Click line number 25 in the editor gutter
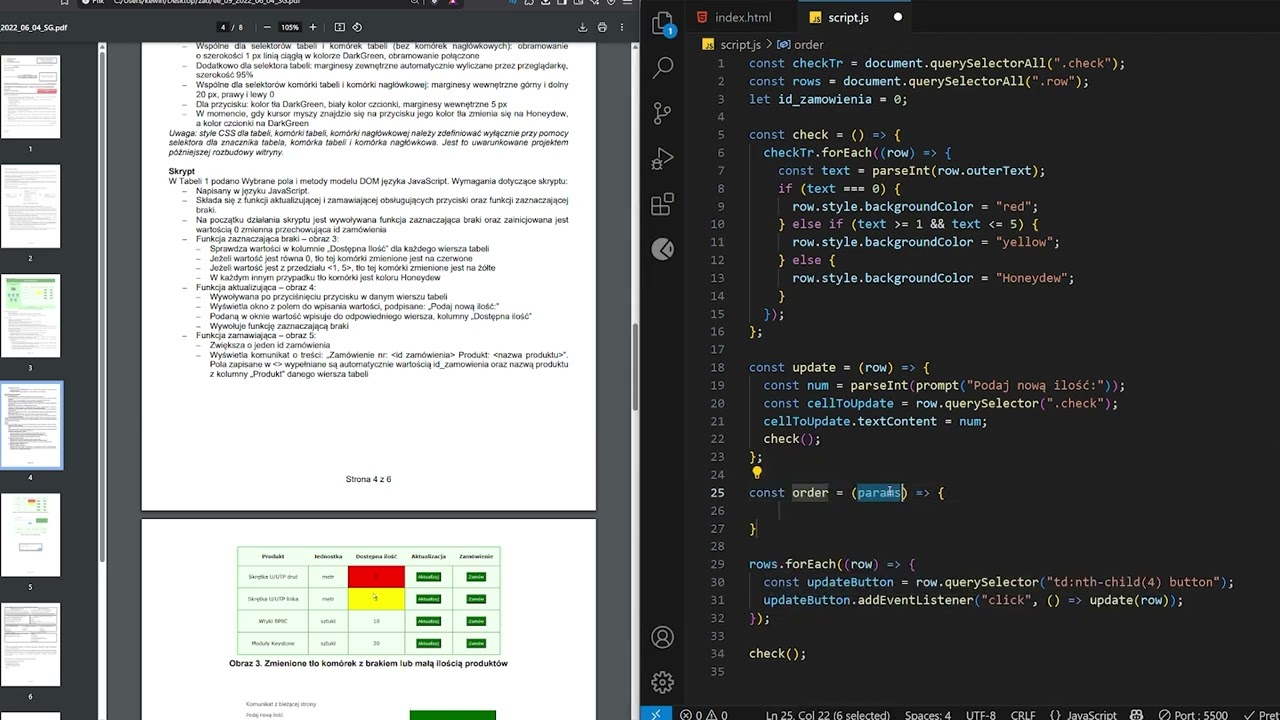The image size is (1280, 720). click(717, 492)
